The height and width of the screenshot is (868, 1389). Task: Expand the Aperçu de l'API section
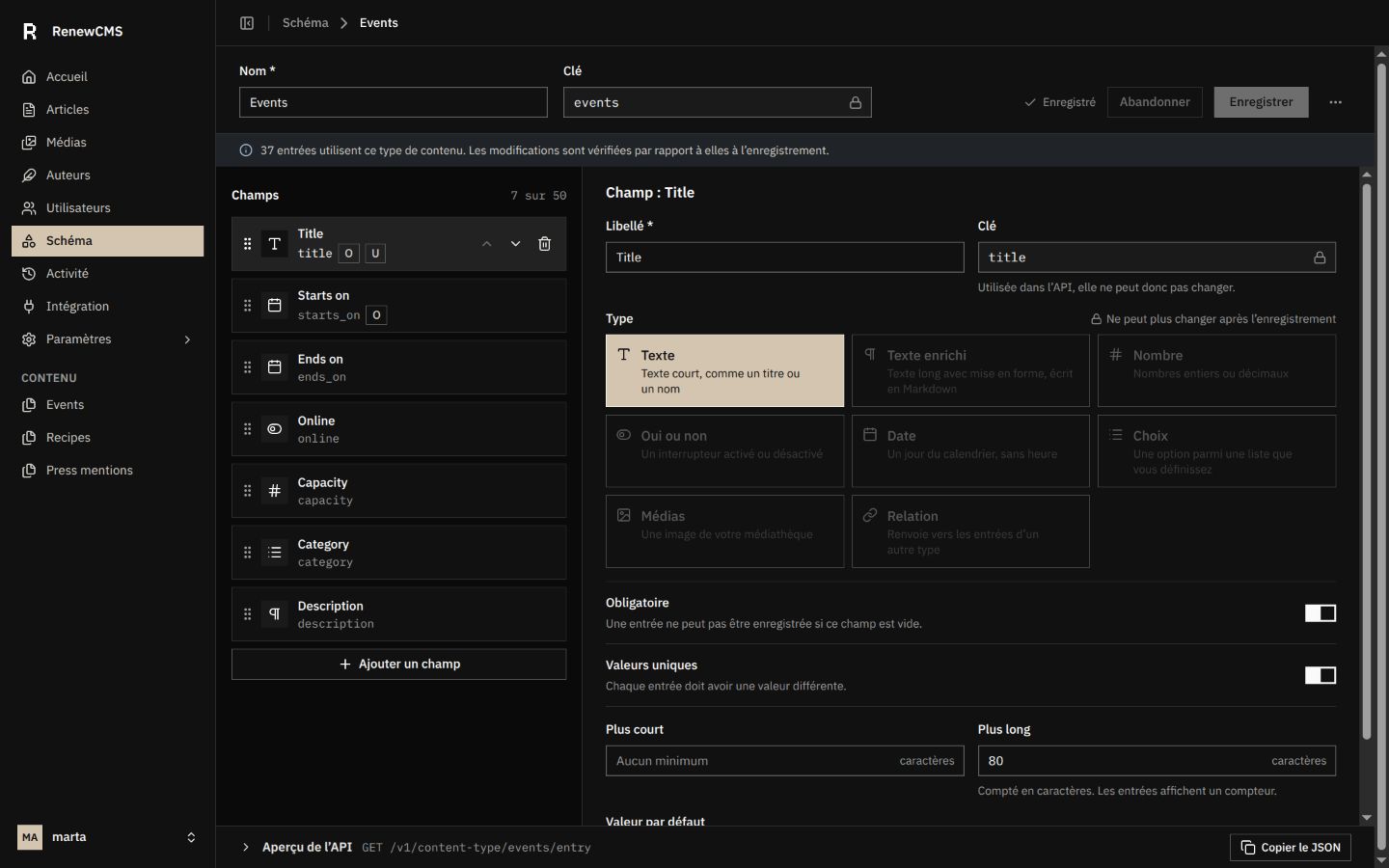click(x=246, y=848)
